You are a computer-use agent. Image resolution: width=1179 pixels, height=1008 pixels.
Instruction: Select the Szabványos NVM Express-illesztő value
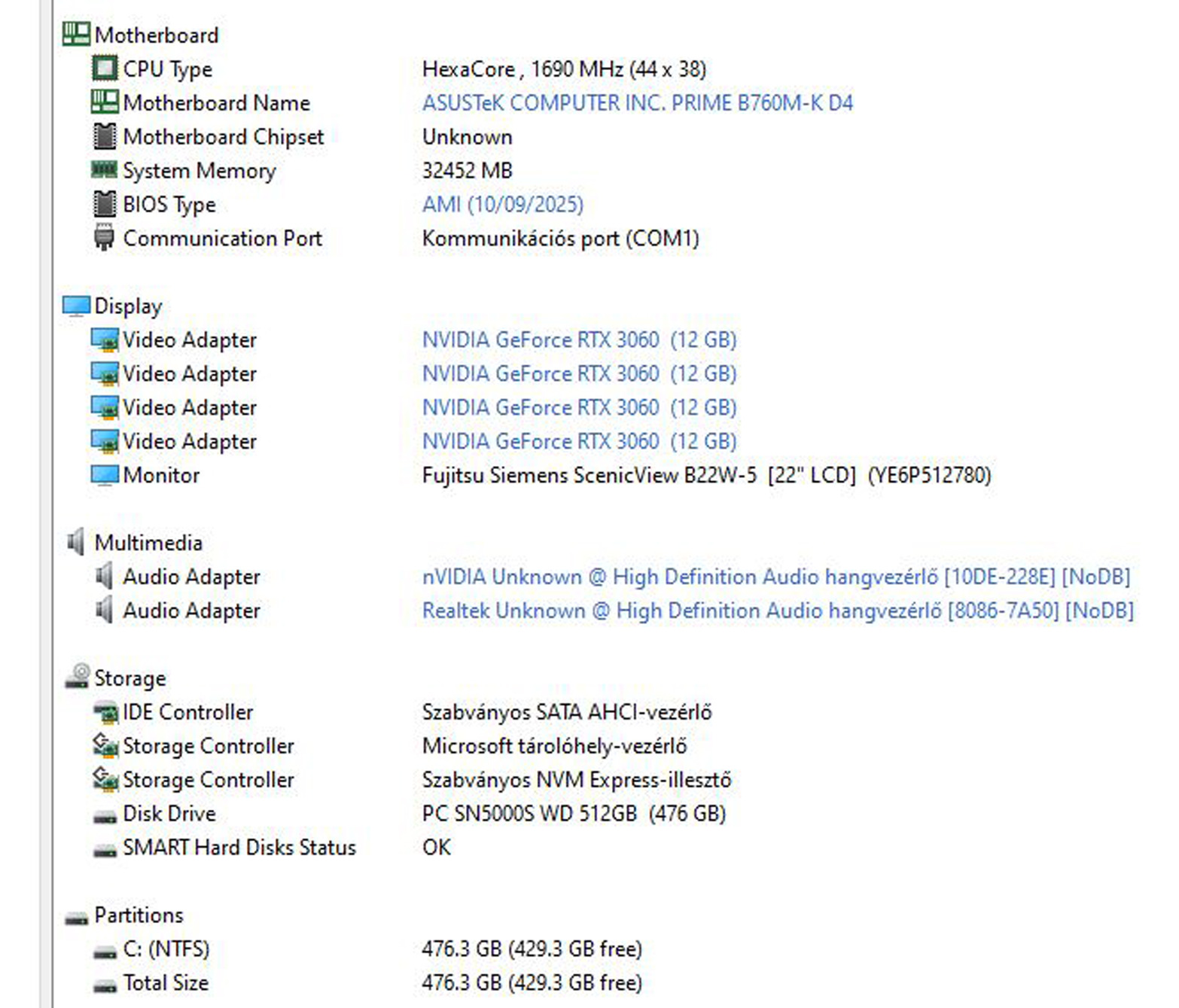tap(577, 780)
